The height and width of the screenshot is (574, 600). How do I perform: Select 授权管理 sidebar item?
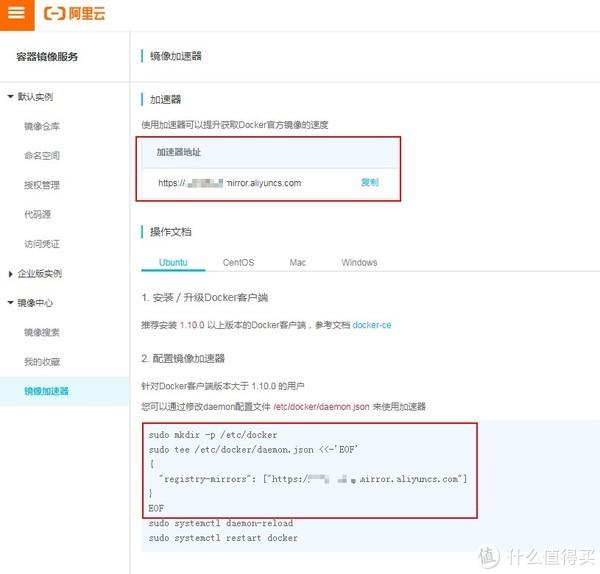[42, 185]
